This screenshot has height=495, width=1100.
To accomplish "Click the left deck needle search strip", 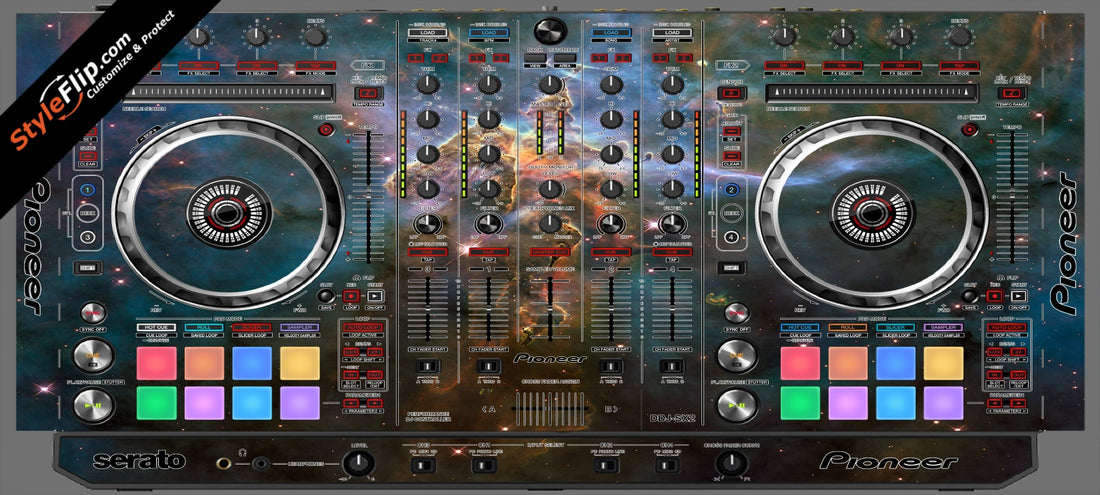I will (228, 93).
